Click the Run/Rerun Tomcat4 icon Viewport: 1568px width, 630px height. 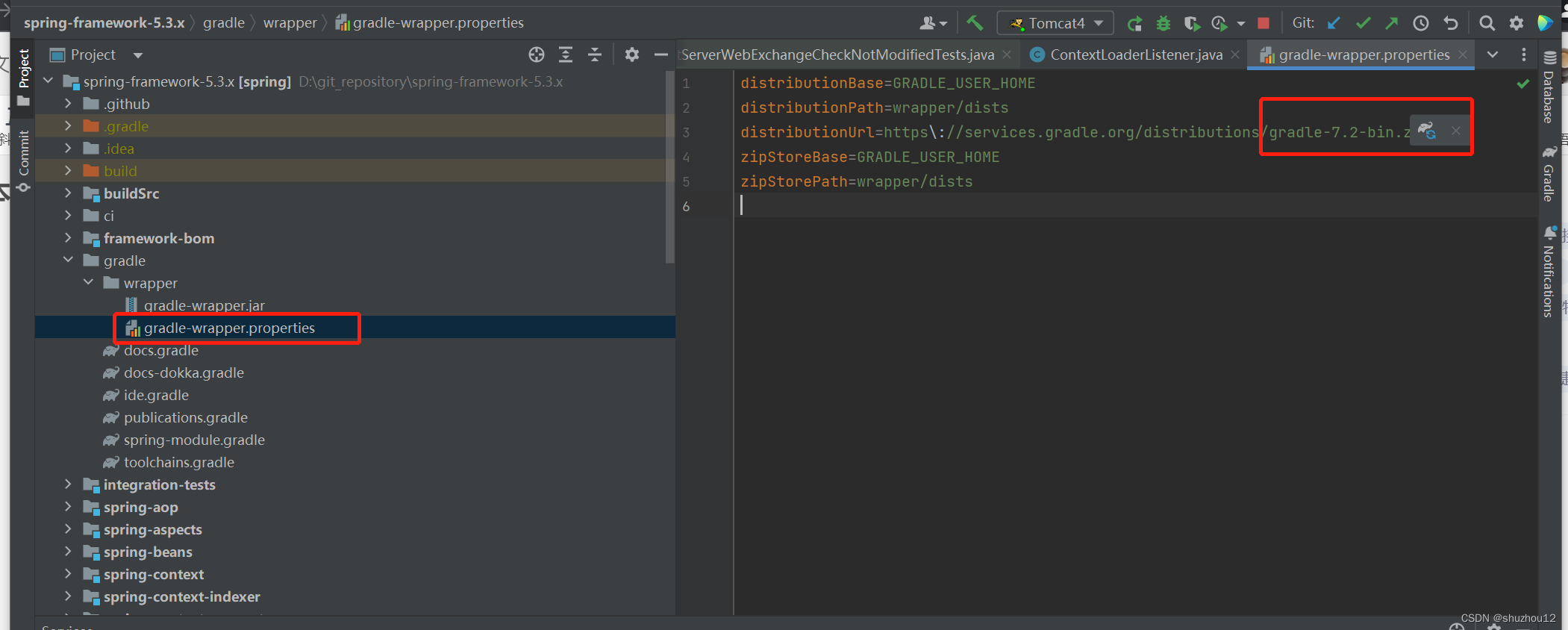point(1135,23)
